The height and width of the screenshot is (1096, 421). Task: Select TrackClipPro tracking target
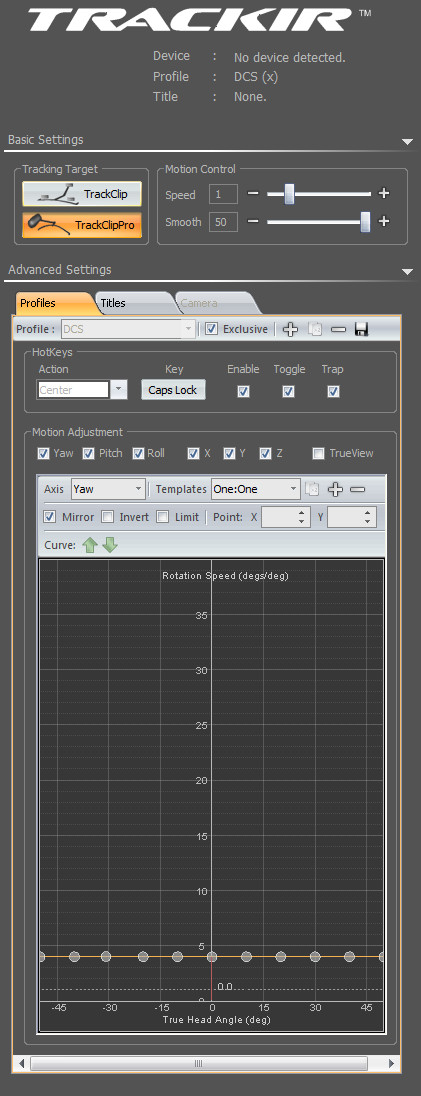[82, 225]
